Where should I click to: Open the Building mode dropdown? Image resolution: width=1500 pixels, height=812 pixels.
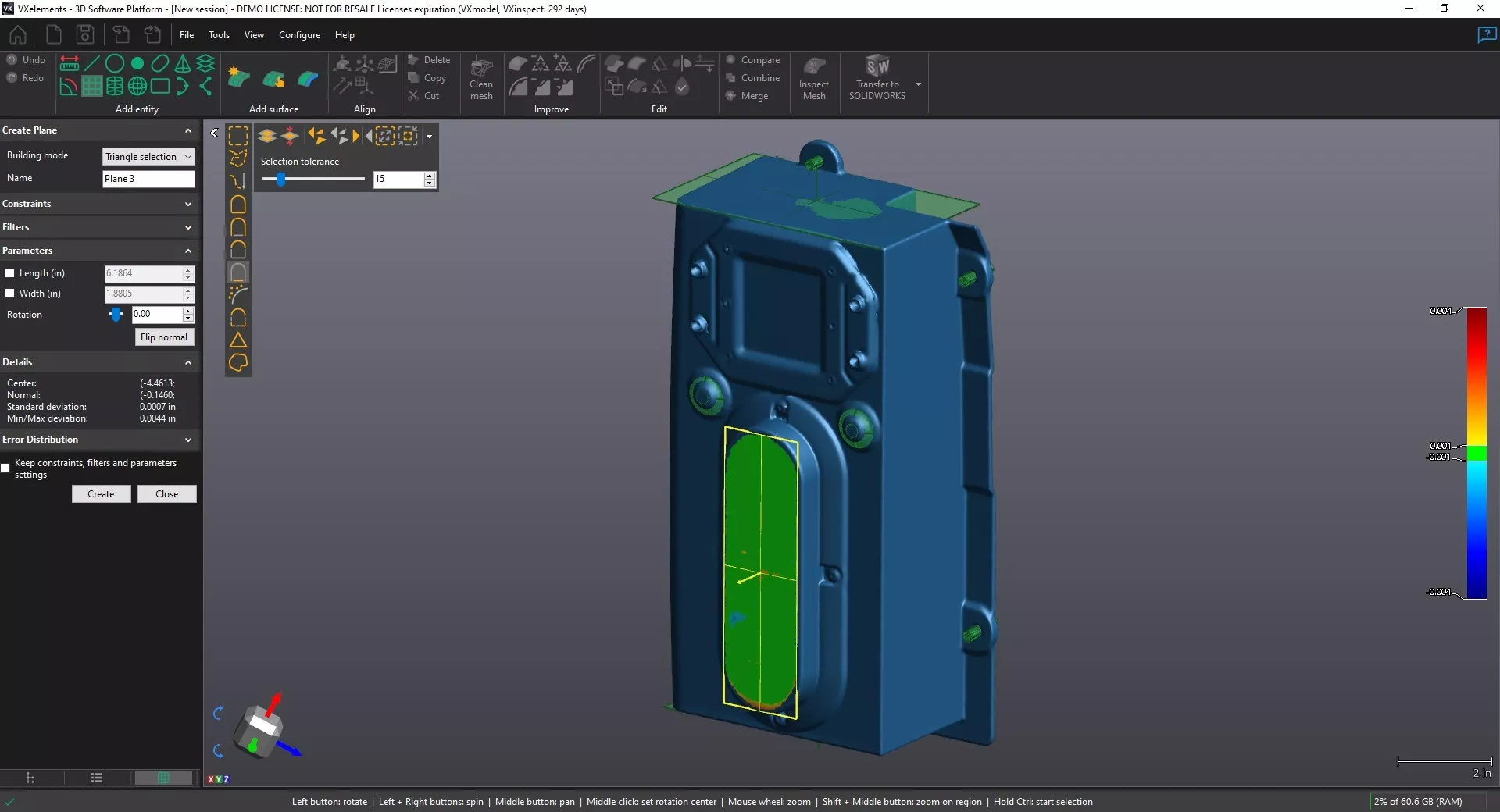pyautogui.click(x=148, y=157)
